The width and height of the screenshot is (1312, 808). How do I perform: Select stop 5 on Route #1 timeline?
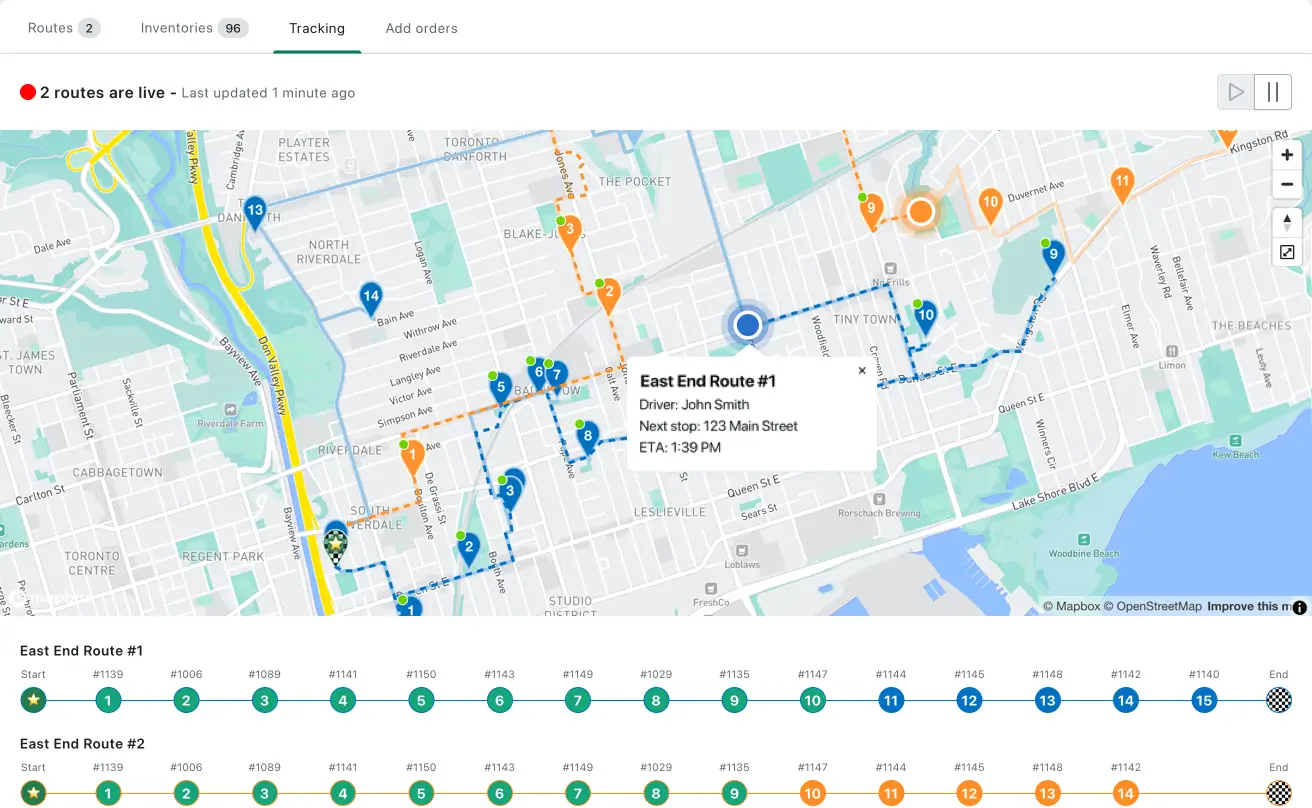(x=421, y=700)
